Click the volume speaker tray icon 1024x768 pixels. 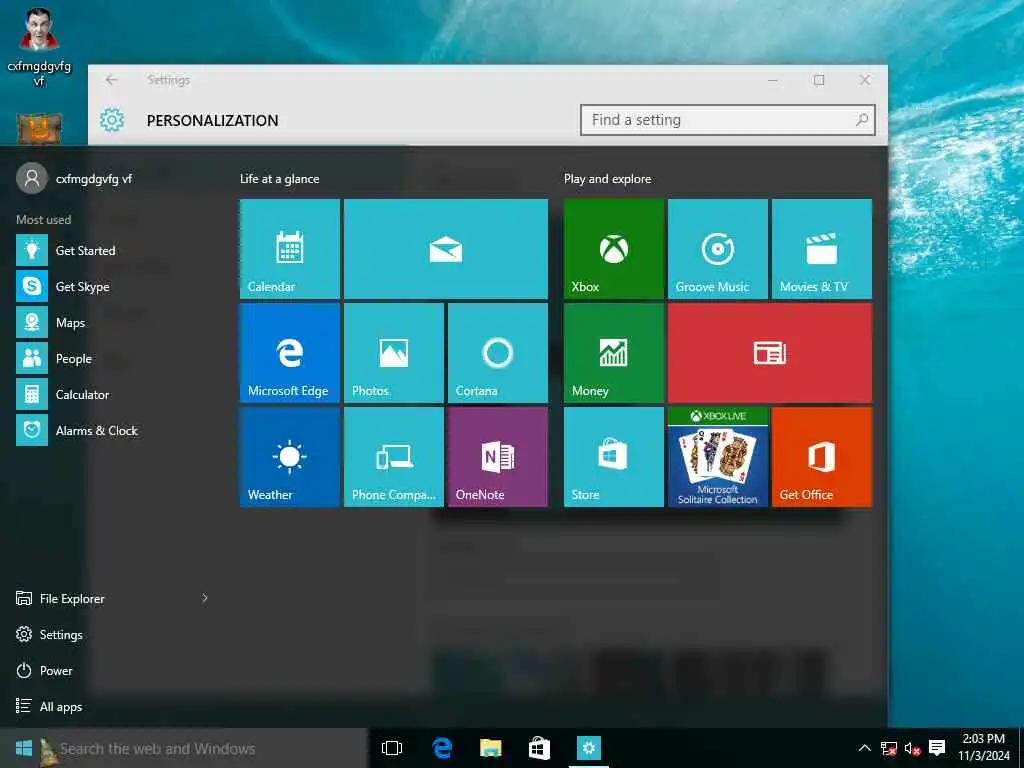[x=912, y=748]
